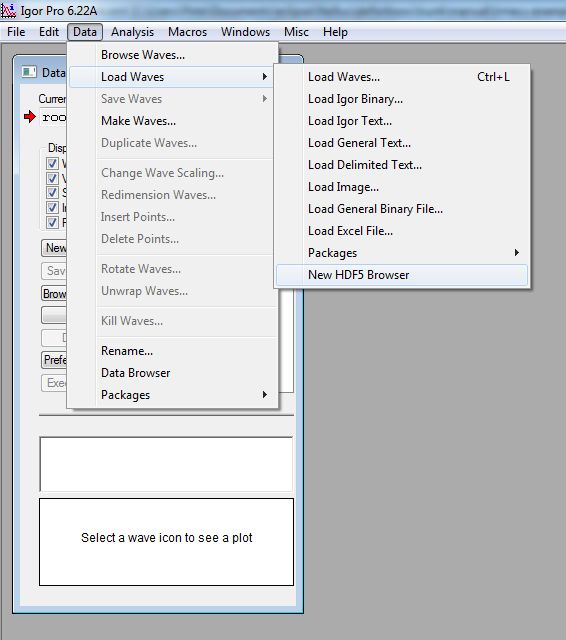The image size is (566, 640).
Task: Expand Packages submenu in Data menu
Action: pos(173,395)
